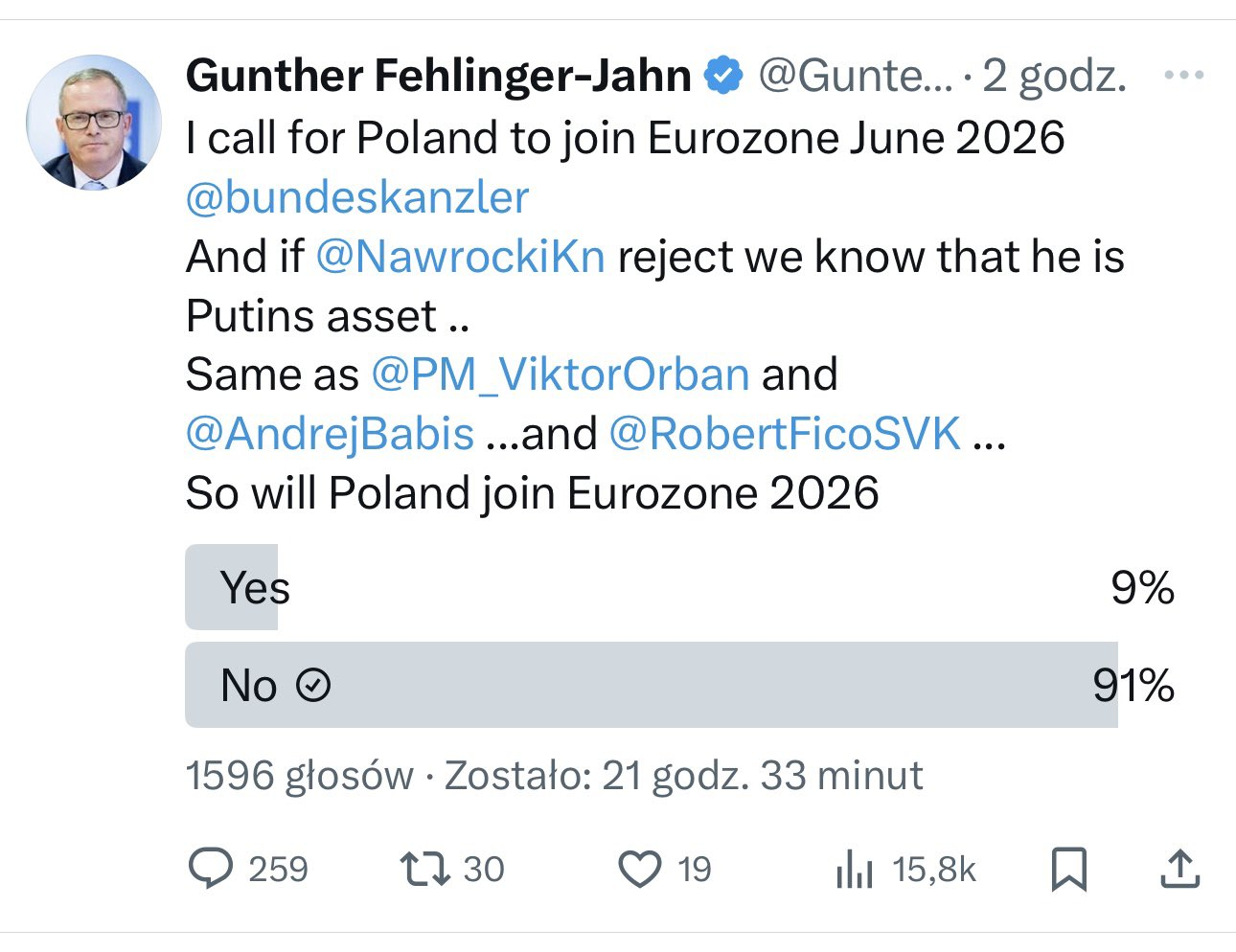Open the @bundeskanzler mention
This screenshot has height=952, width=1236.
tap(357, 197)
